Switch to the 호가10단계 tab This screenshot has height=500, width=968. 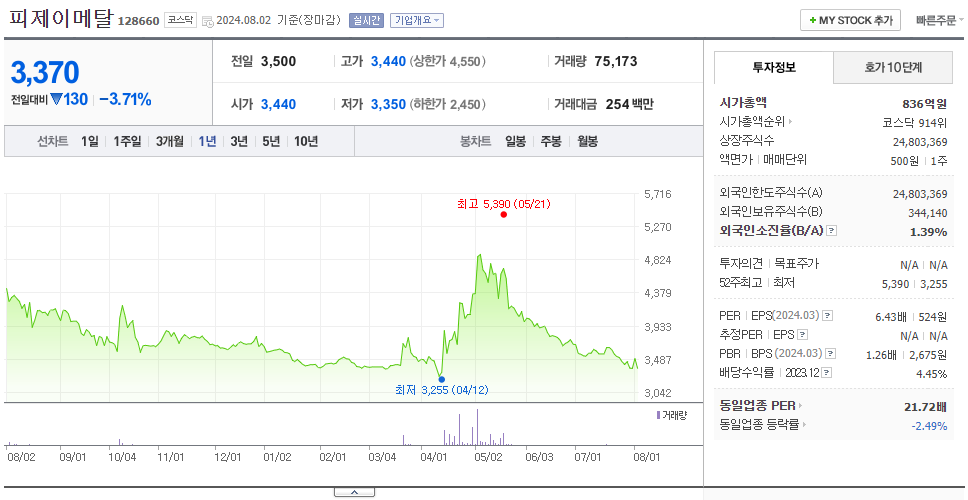(893, 67)
